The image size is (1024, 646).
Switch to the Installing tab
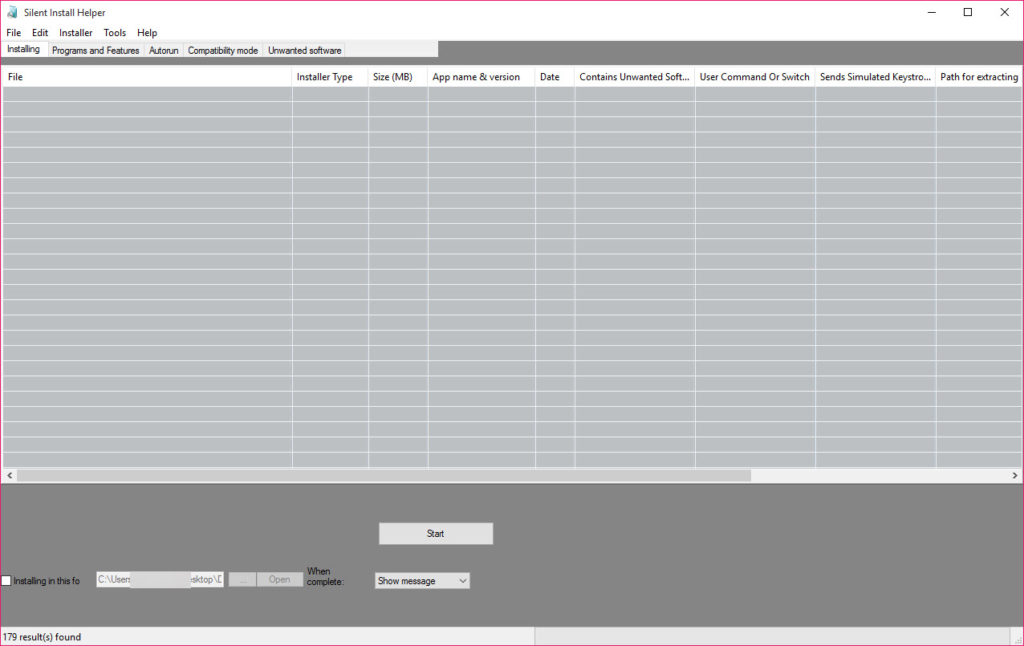(24, 49)
